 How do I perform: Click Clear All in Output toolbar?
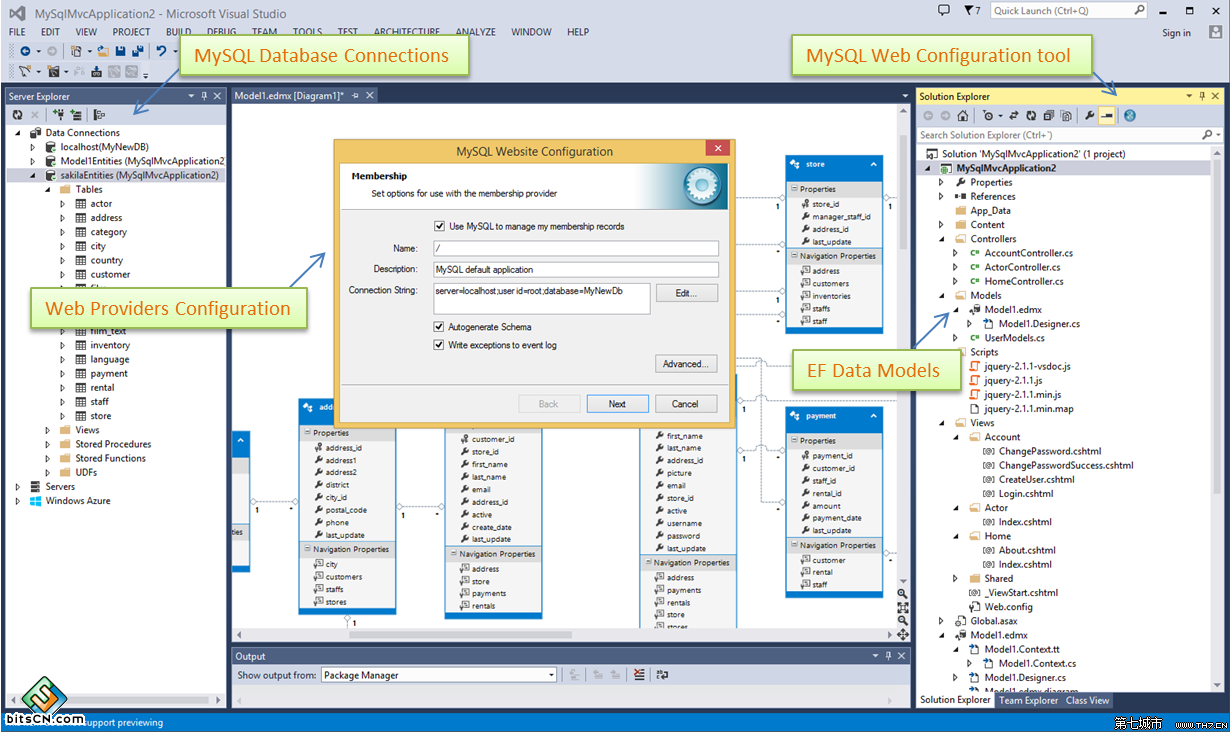639,675
